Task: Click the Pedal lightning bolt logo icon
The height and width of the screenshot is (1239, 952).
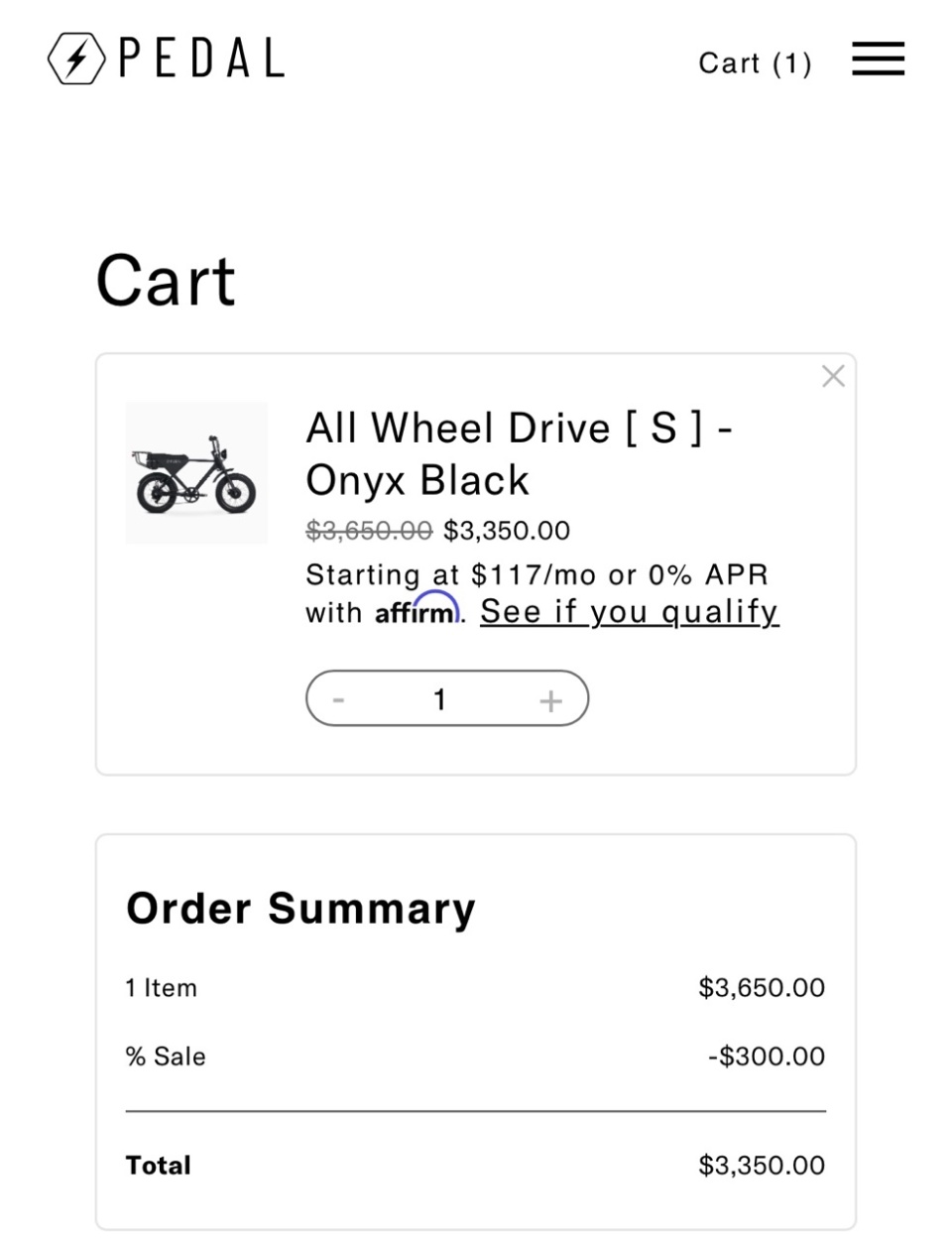Action: pos(76,59)
